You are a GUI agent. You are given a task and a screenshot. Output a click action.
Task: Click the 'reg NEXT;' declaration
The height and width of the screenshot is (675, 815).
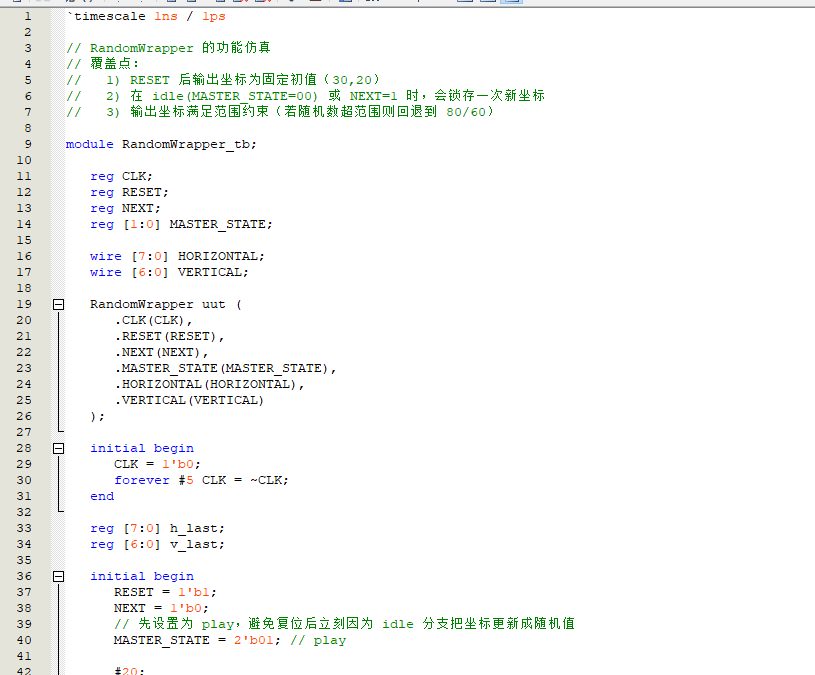point(125,208)
